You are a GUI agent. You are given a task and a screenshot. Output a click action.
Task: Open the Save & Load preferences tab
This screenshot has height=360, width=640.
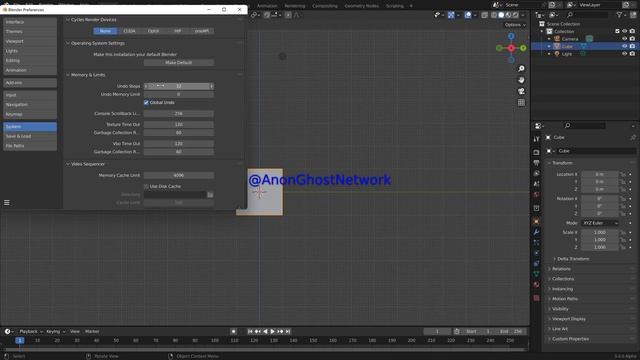pos(30,136)
